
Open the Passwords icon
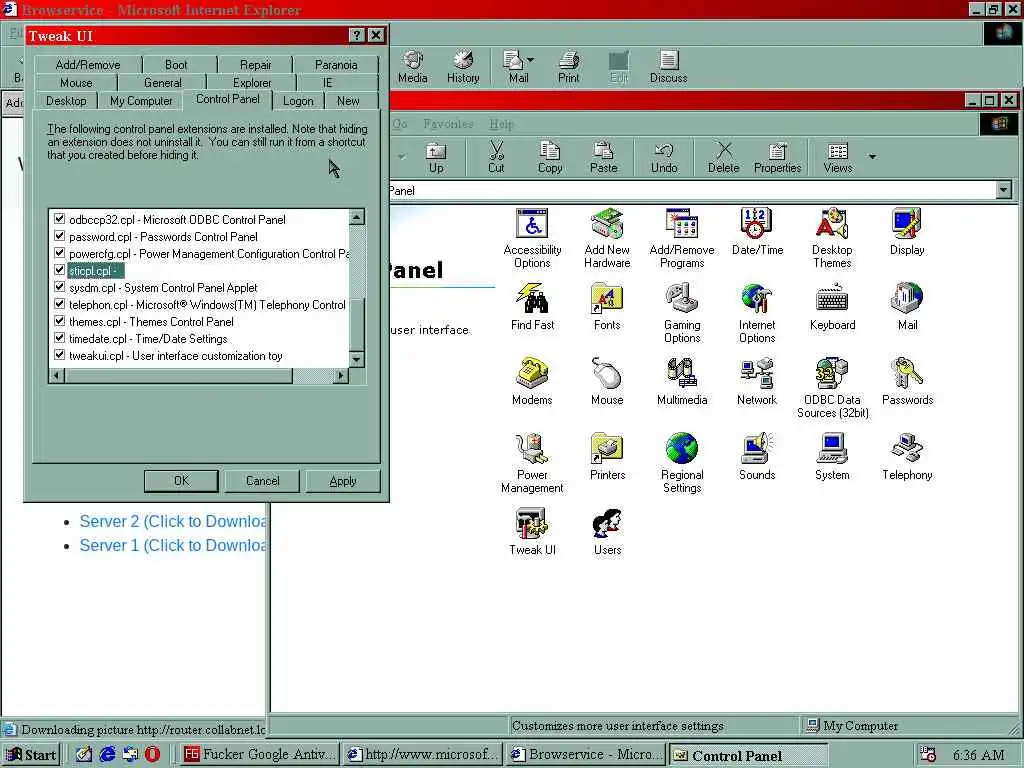tap(907, 382)
